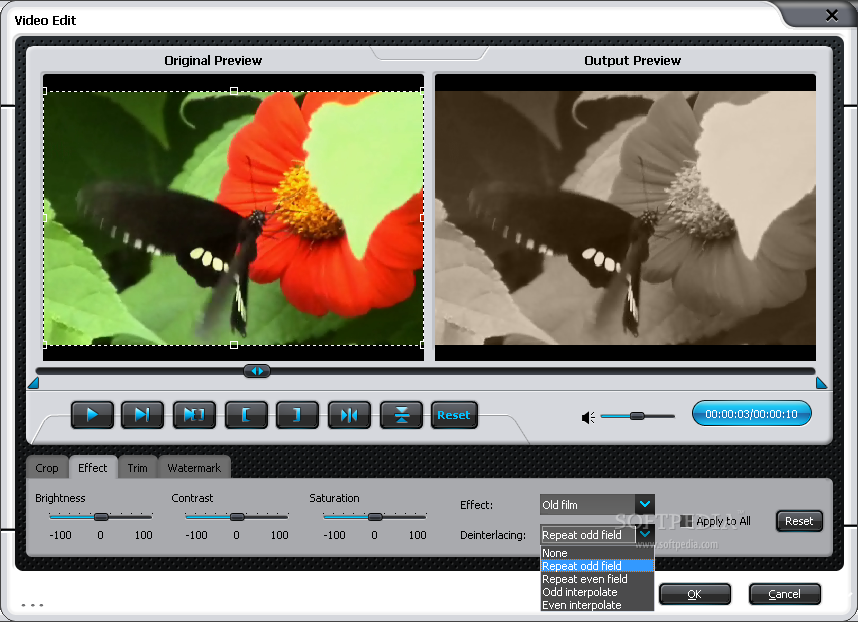
Task: Click the Play button
Action: pos(92,415)
